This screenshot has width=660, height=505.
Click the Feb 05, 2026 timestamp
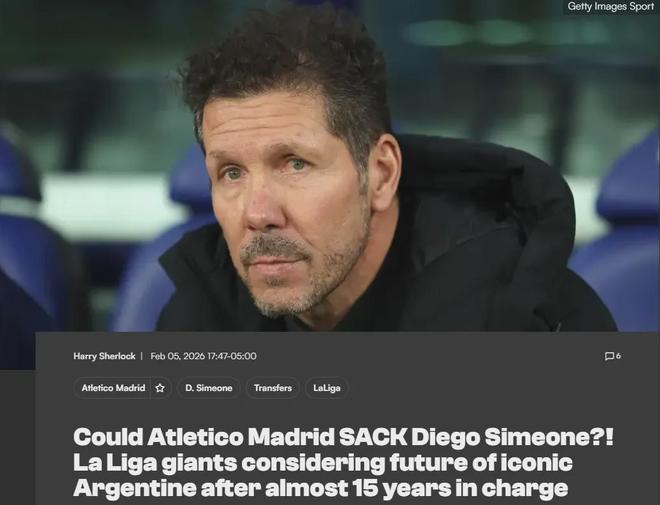click(203, 356)
